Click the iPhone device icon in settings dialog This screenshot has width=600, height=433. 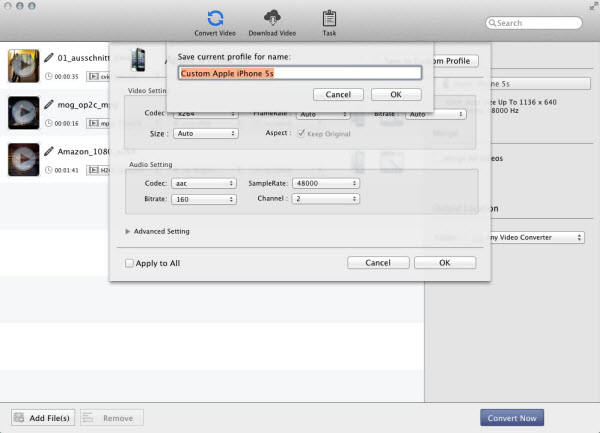pyautogui.click(x=138, y=60)
